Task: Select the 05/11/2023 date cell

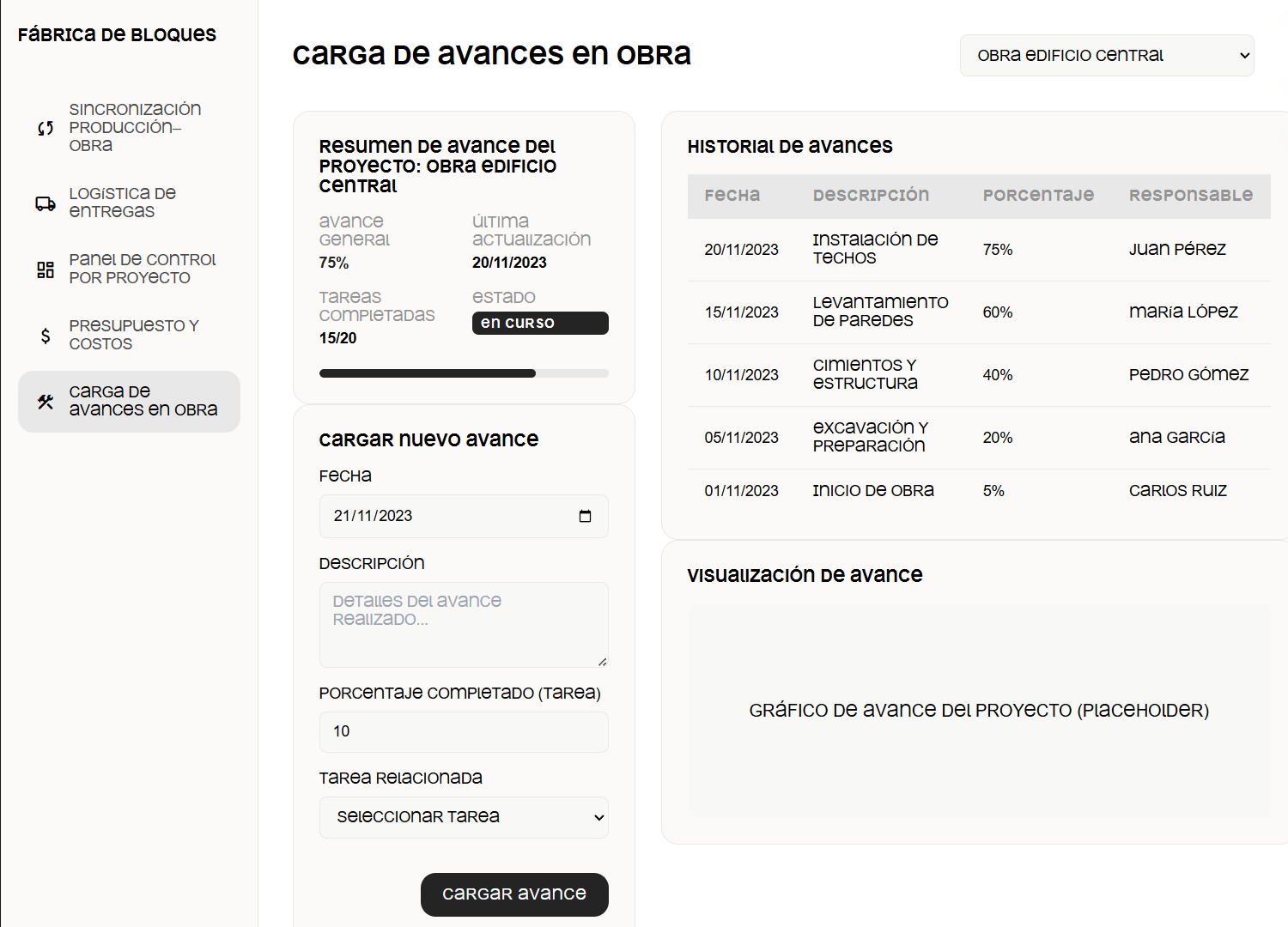Action: pos(742,438)
